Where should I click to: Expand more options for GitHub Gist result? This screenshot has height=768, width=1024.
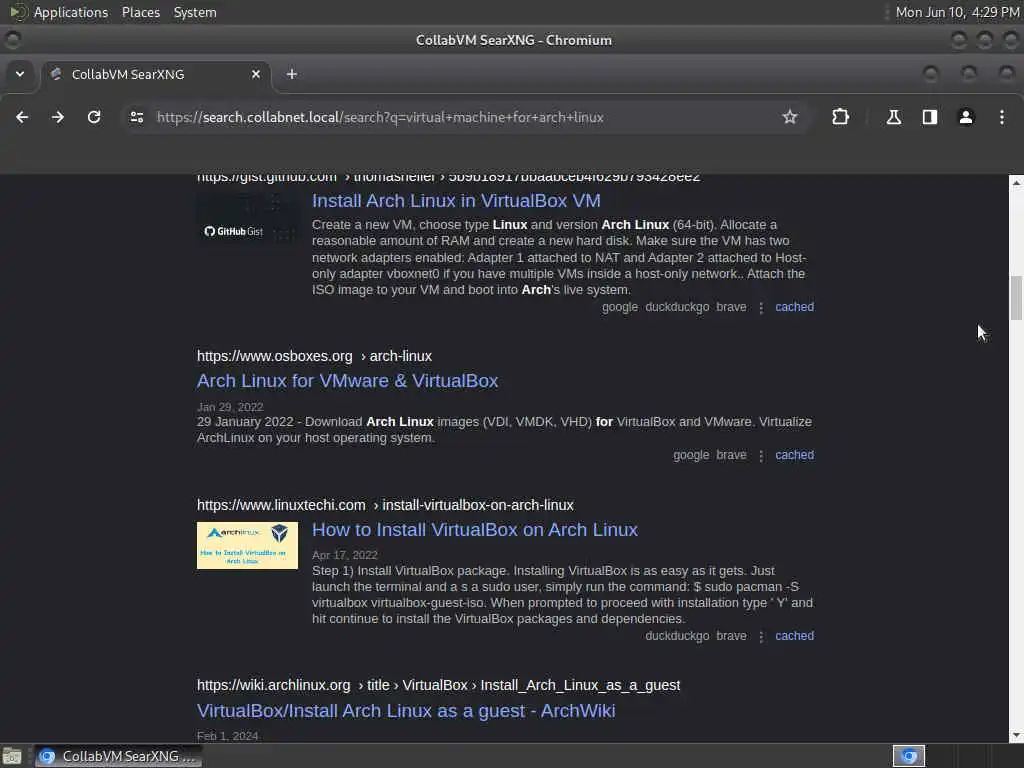[x=761, y=308]
